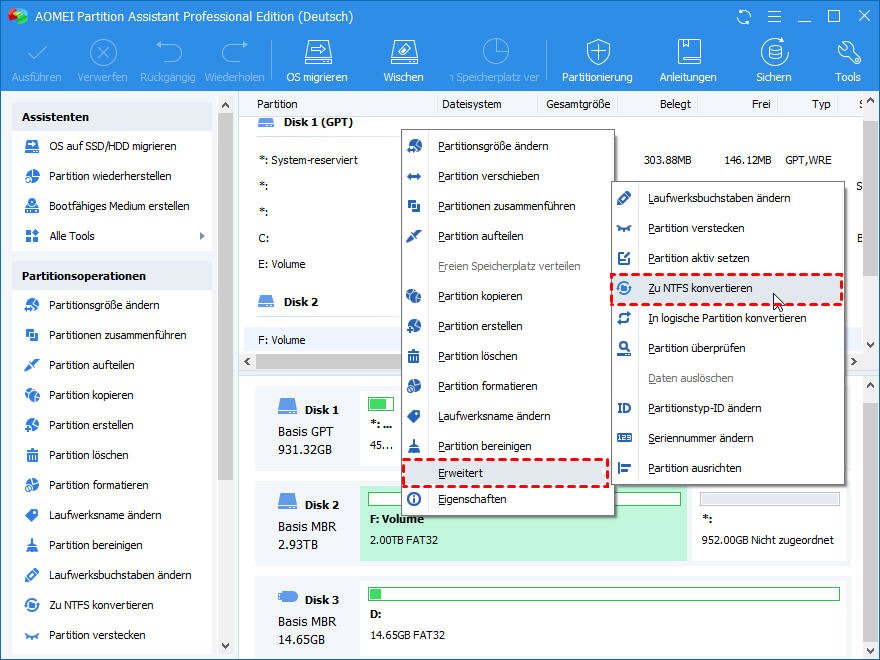Choose Partition verschieben in context menu
Screen dimensions: 880x660
point(508,176)
